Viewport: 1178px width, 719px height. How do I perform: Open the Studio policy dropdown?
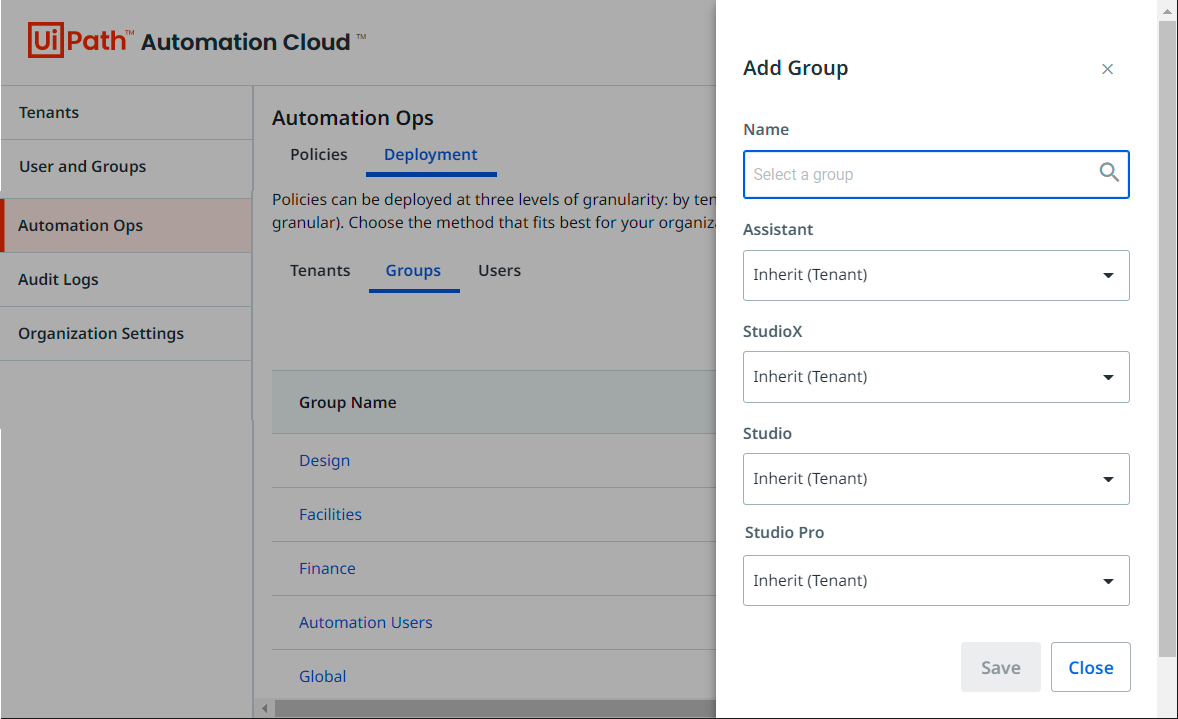coord(936,479)
